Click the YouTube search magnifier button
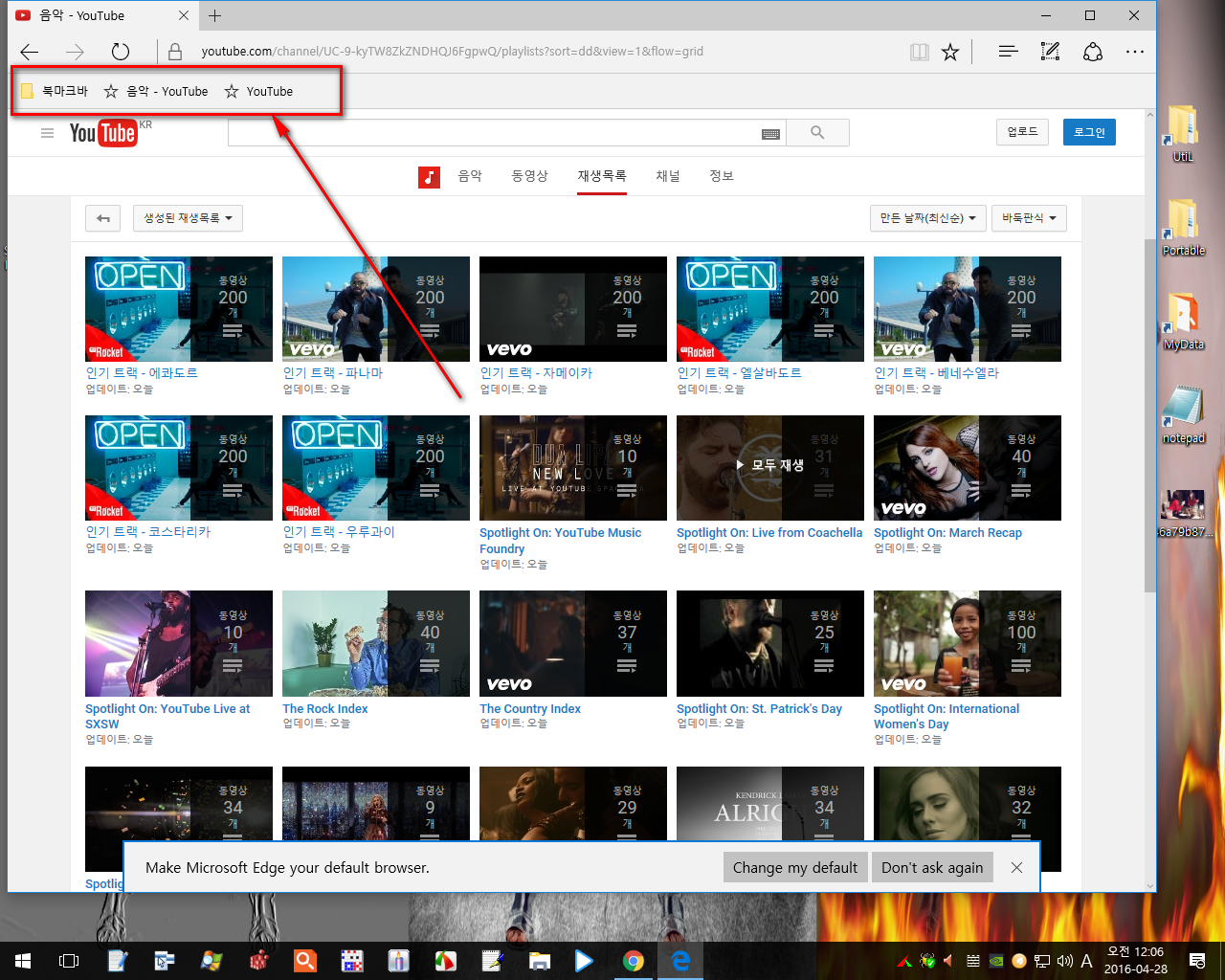 coord(817,133)
